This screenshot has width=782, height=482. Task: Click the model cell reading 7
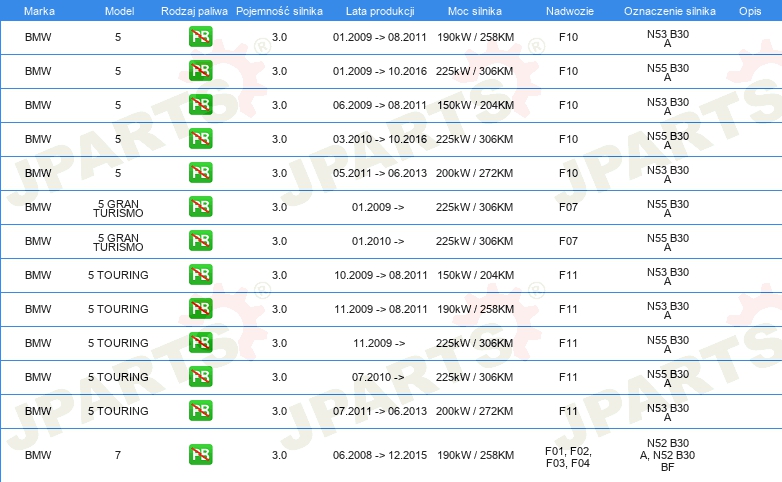point(118,455)
